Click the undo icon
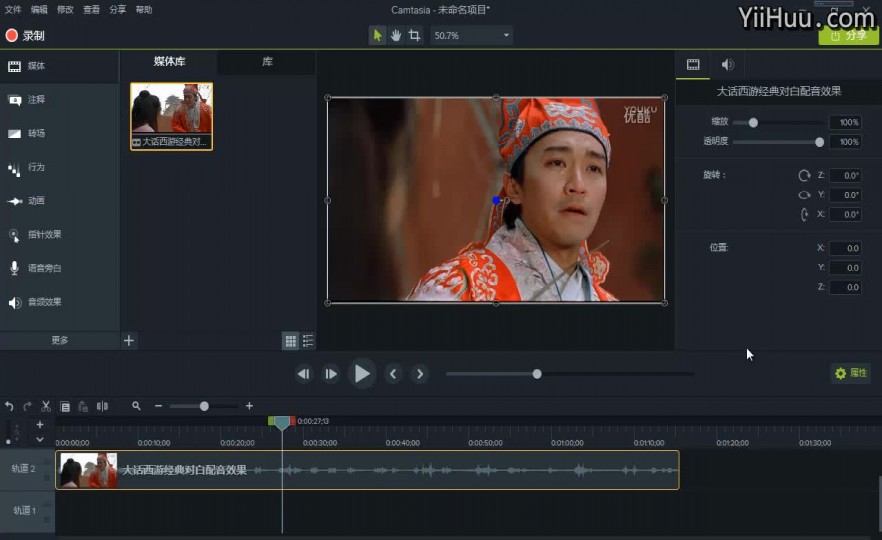 [9, 406]
